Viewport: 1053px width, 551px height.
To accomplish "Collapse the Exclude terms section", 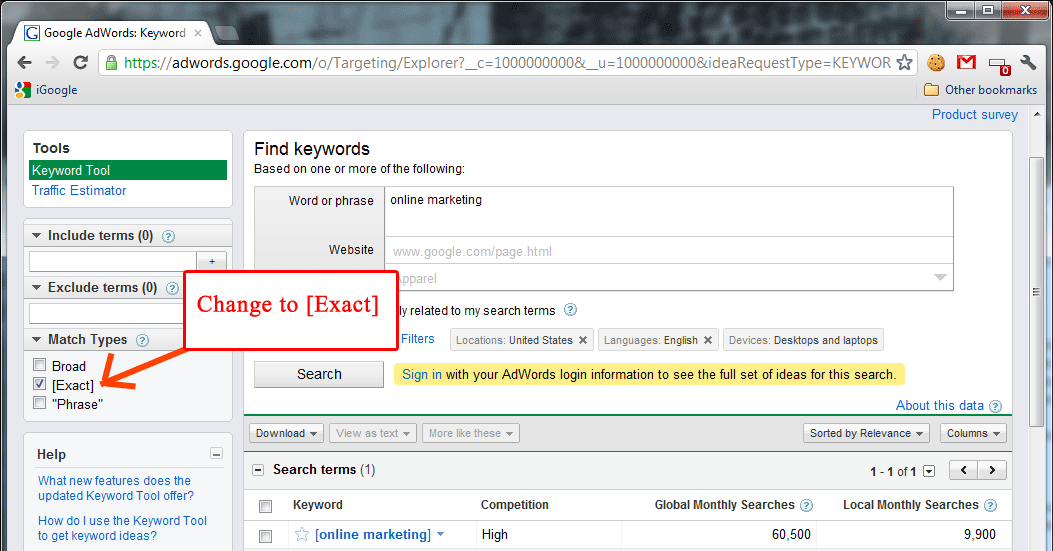I will pyautogui.click(x=36, y=288).
